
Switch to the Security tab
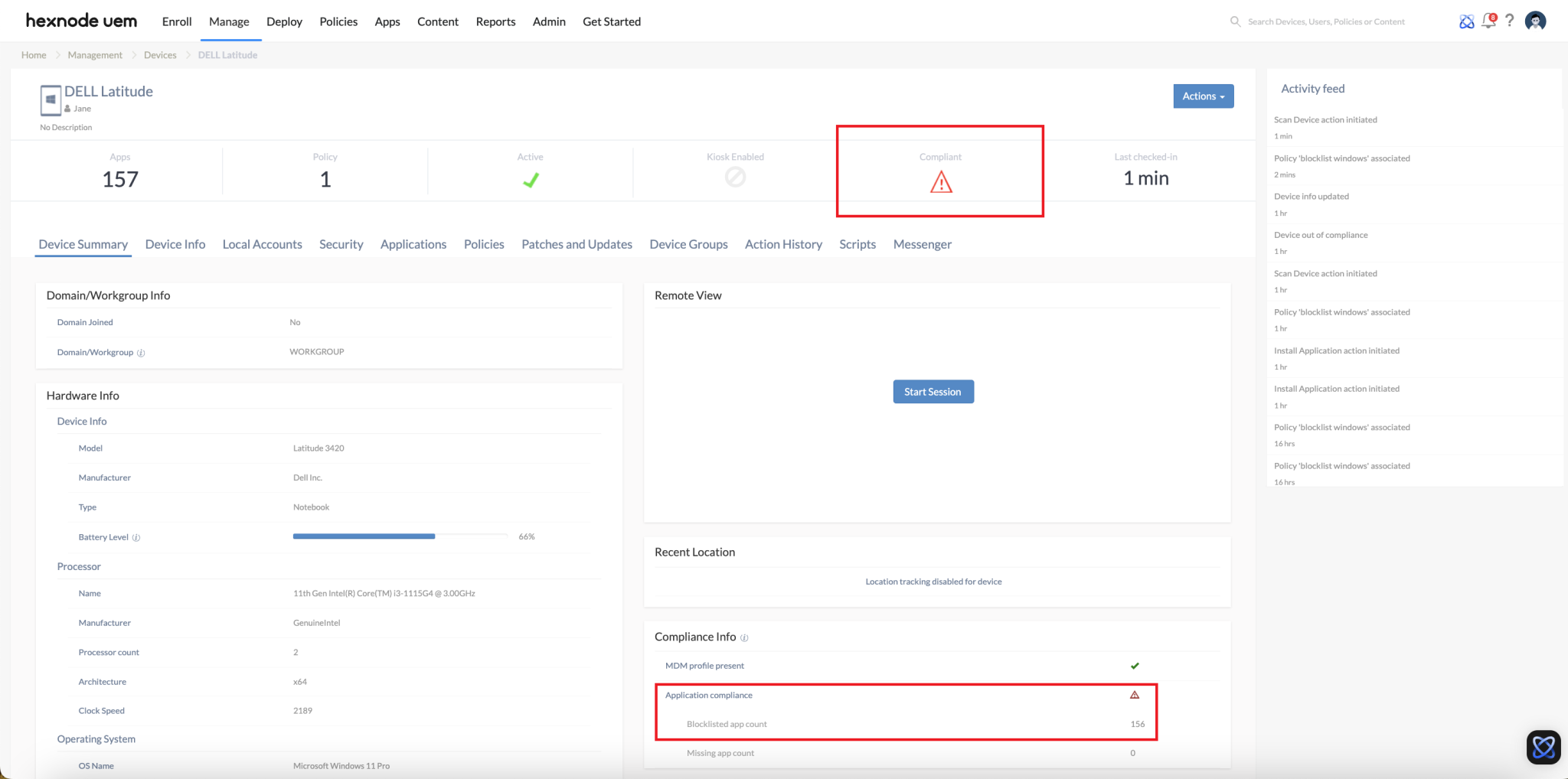(x=341, y=244)
